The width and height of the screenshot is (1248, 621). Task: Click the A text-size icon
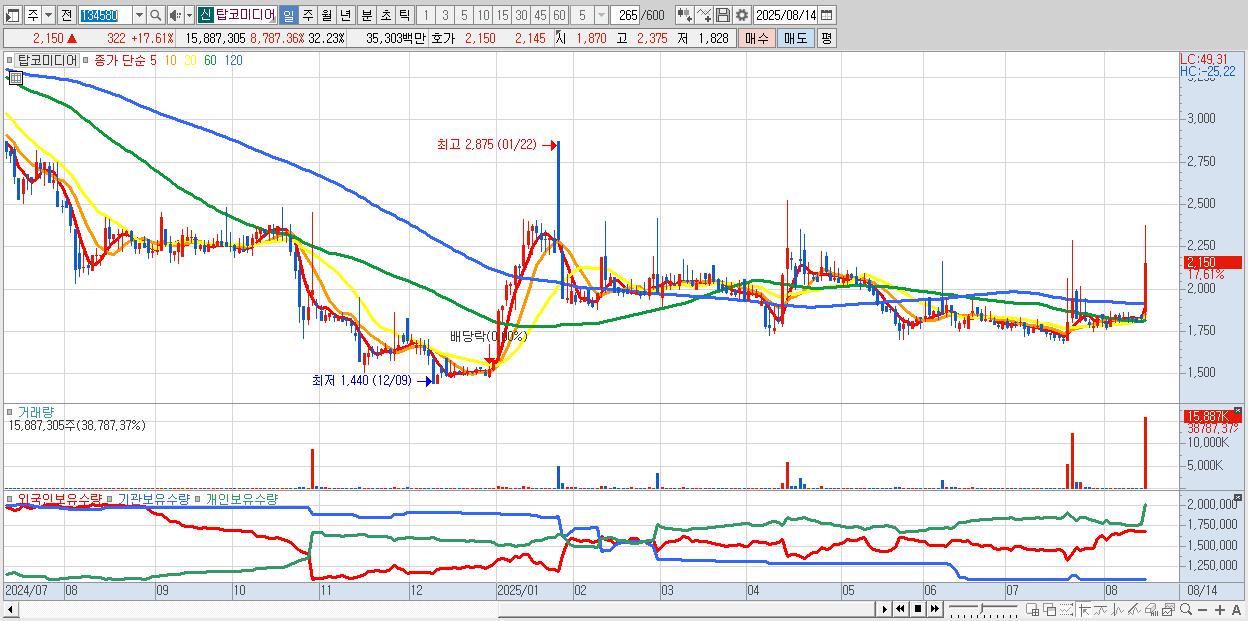click(x=1236, y=609)
